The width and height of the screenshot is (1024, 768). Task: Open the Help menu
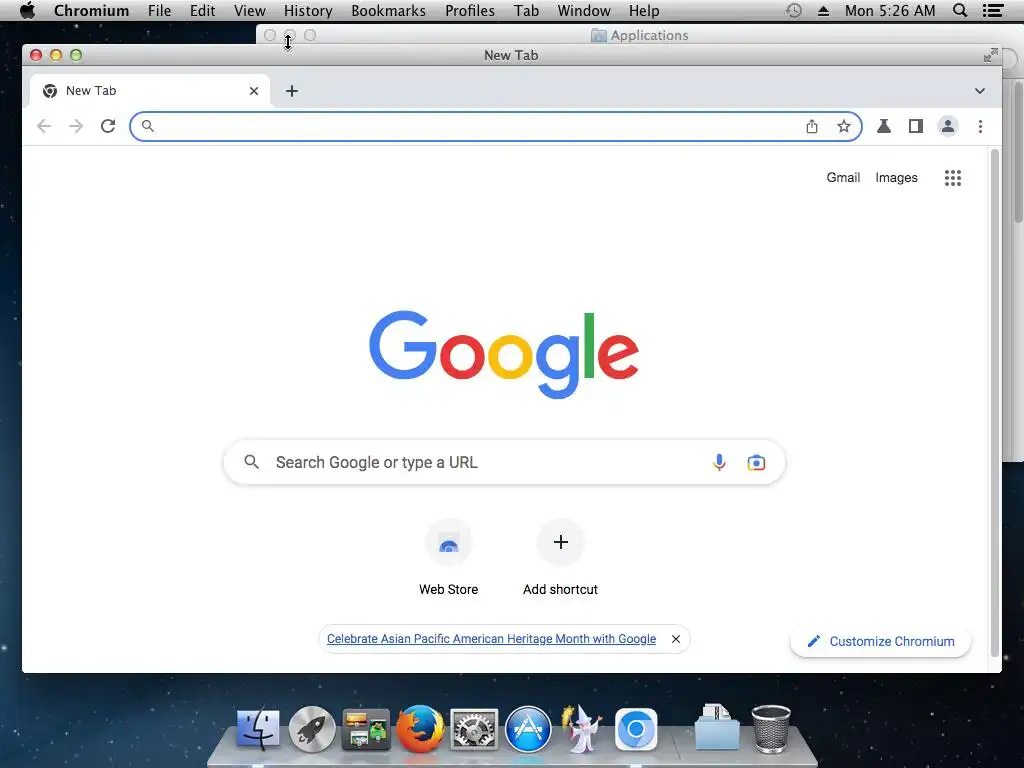pyautogui.click(x=644, y=10)
